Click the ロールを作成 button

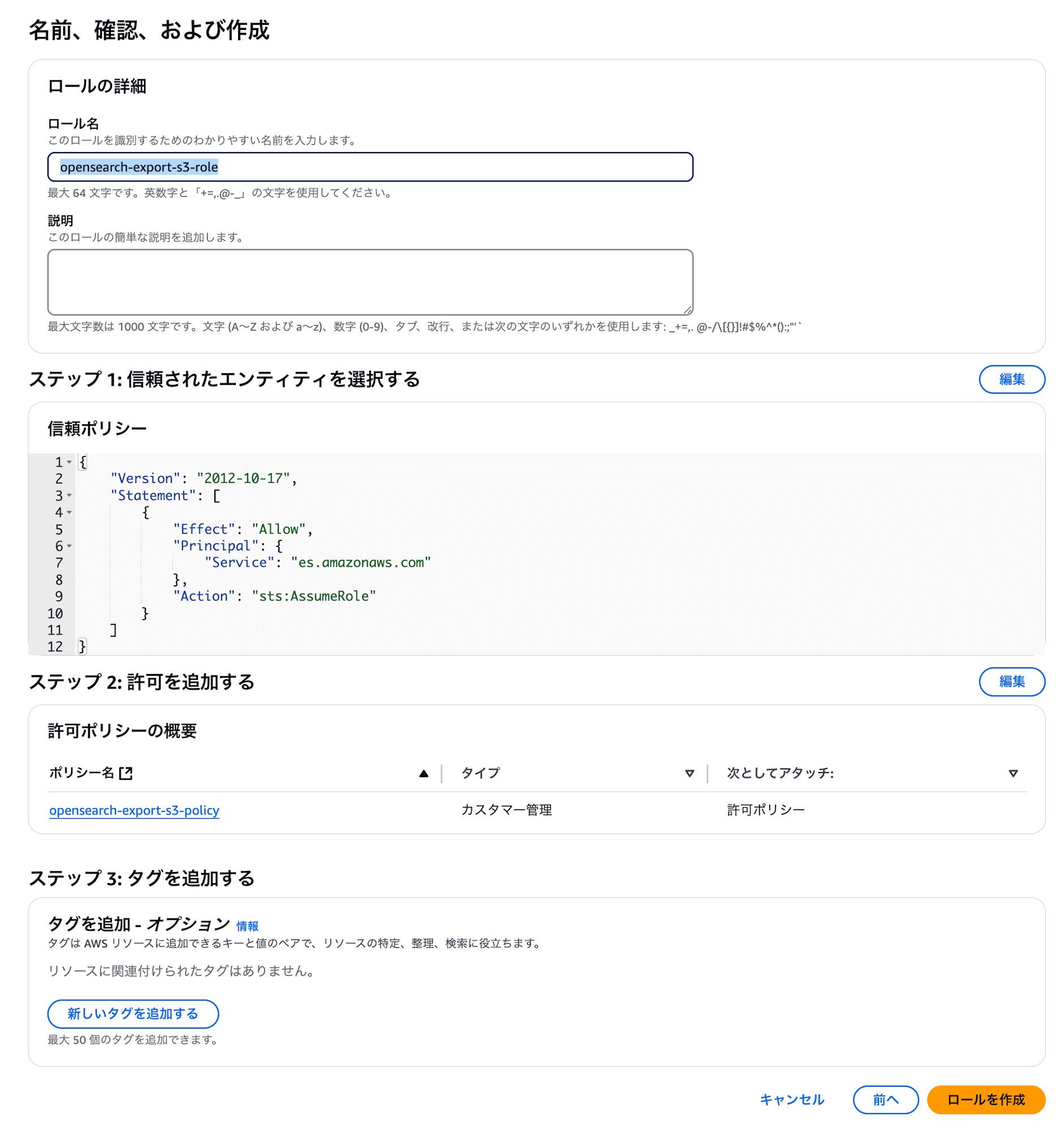(985, 1099)
